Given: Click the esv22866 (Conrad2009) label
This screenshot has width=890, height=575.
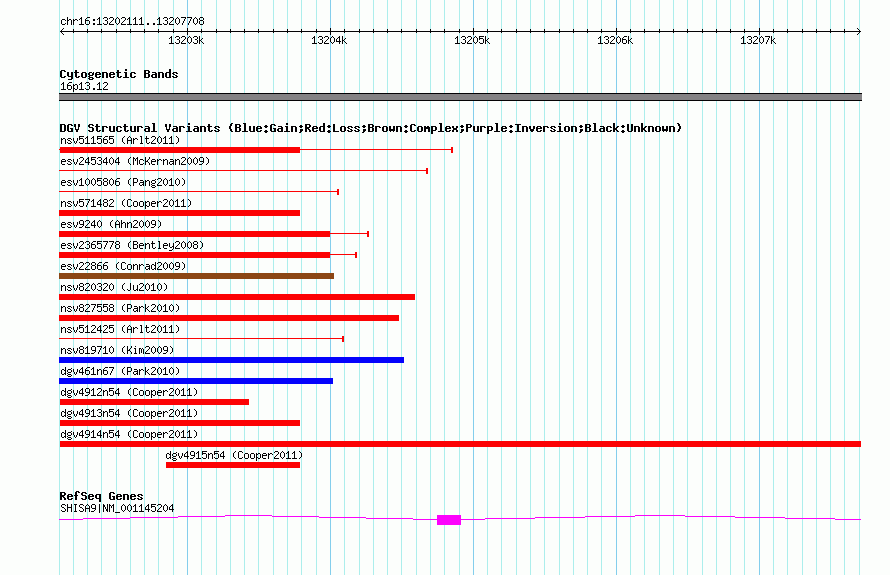Looking at the screenshot, I should tap(123, 266).
